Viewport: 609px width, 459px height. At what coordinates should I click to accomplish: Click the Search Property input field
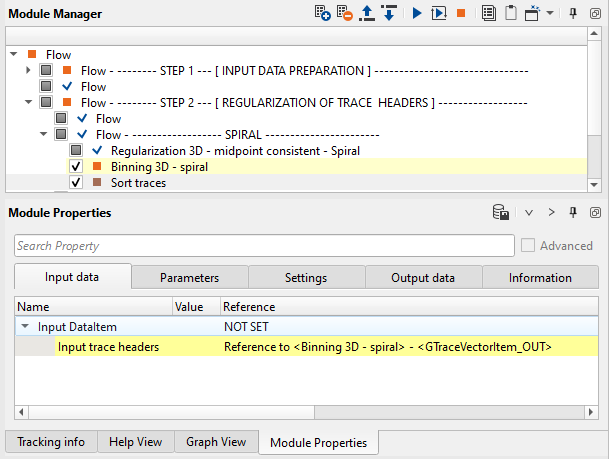[262, 246]
